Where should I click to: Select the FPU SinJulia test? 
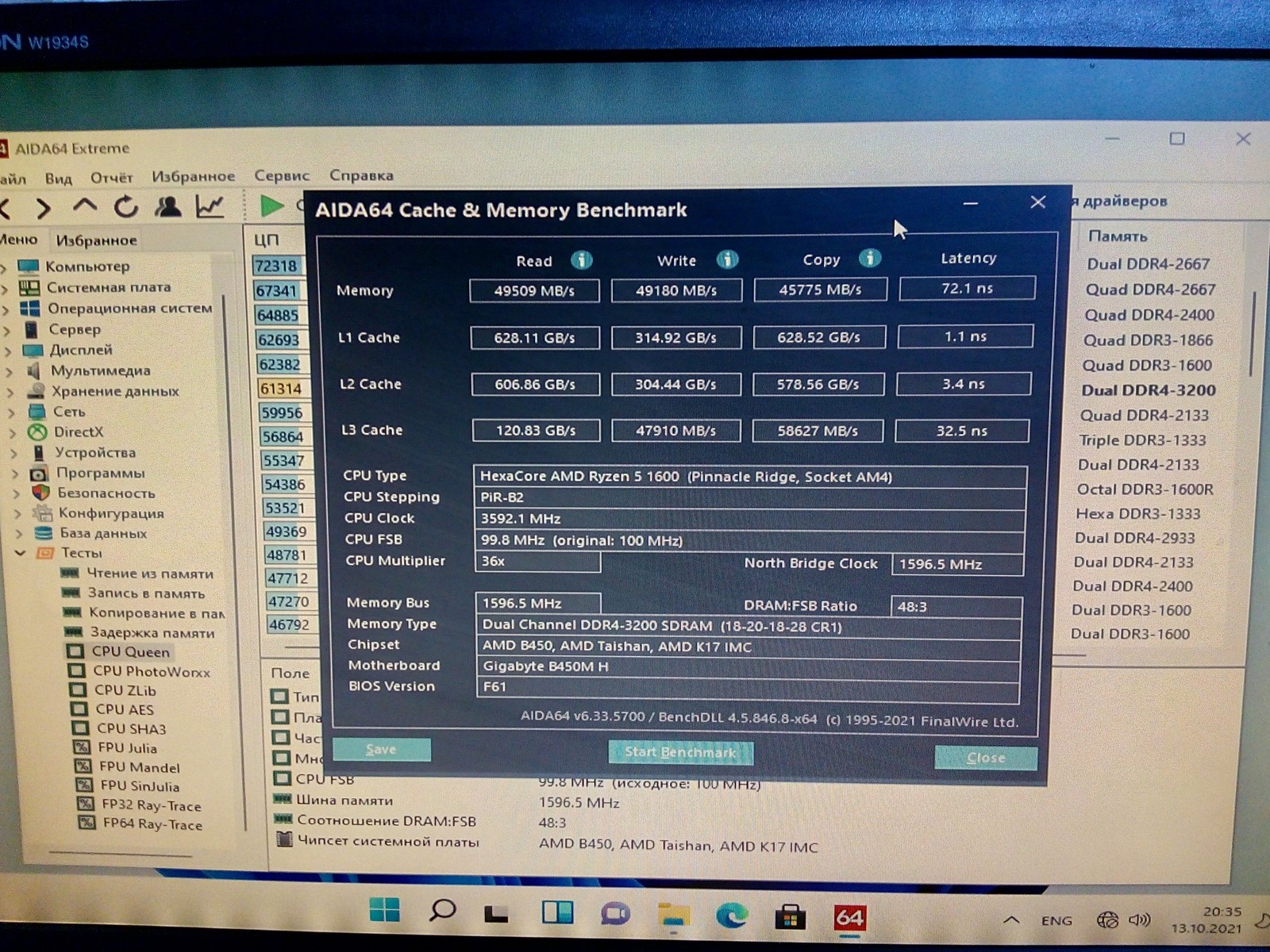(140, 786)
